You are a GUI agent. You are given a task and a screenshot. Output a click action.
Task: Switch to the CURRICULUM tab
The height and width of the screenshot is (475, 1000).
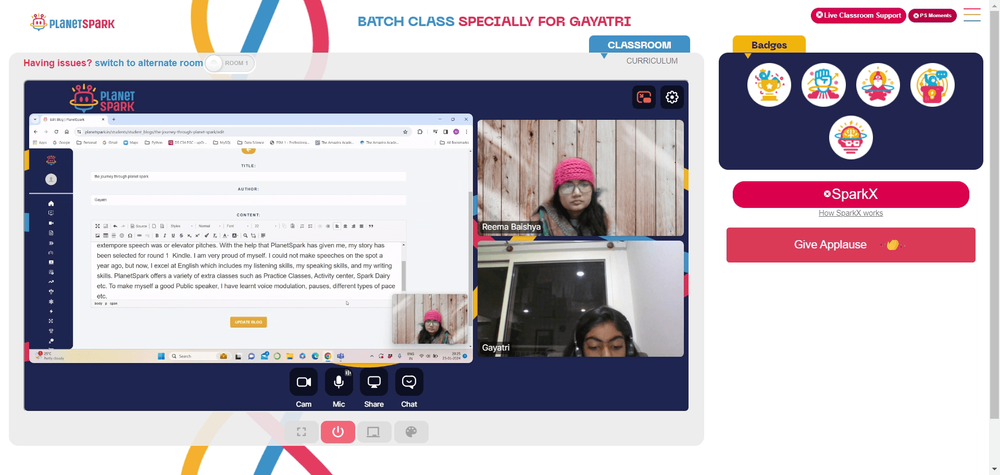[652, 61]
